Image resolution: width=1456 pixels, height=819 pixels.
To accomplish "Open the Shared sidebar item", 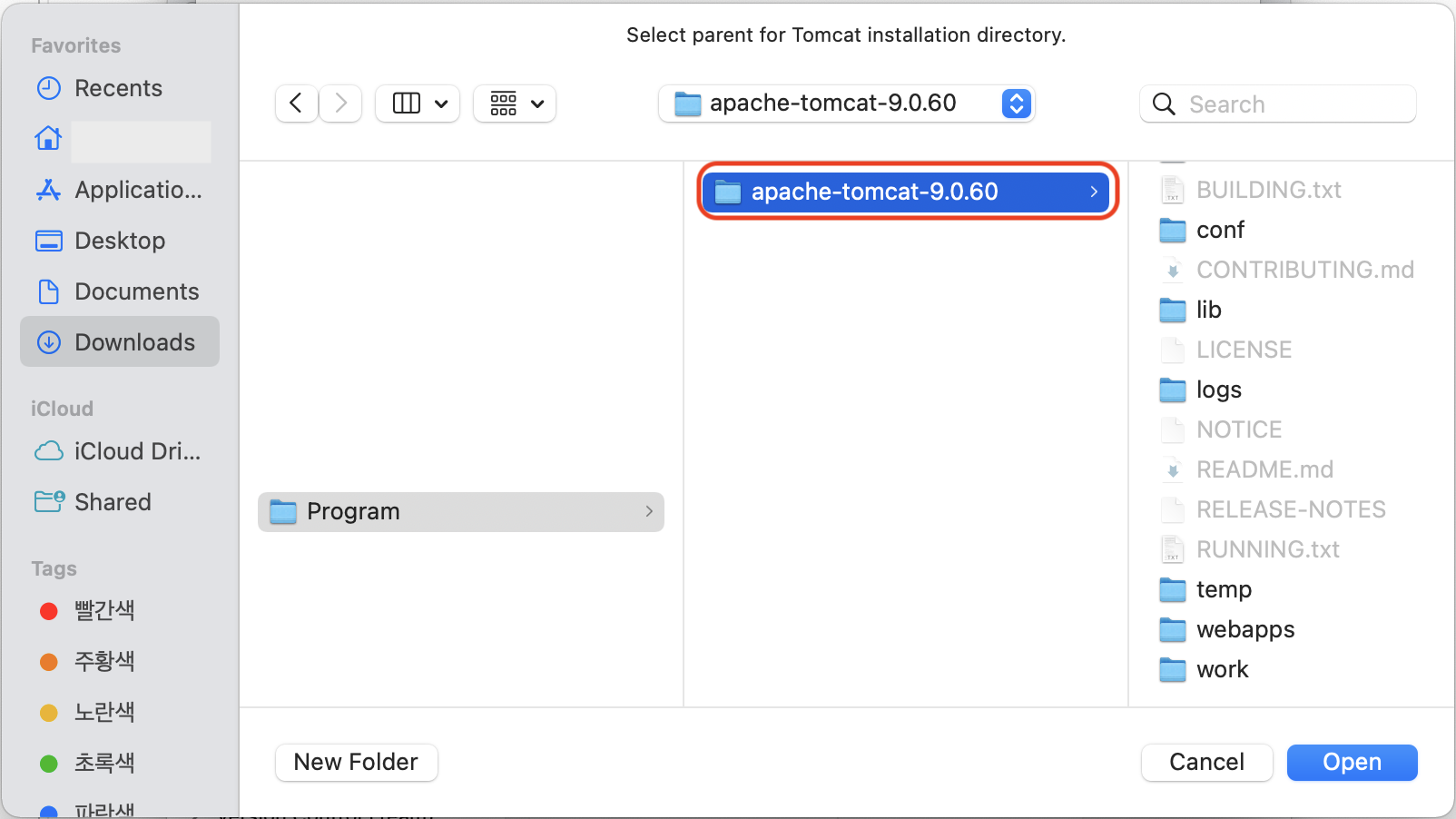I will click(120, 502).
